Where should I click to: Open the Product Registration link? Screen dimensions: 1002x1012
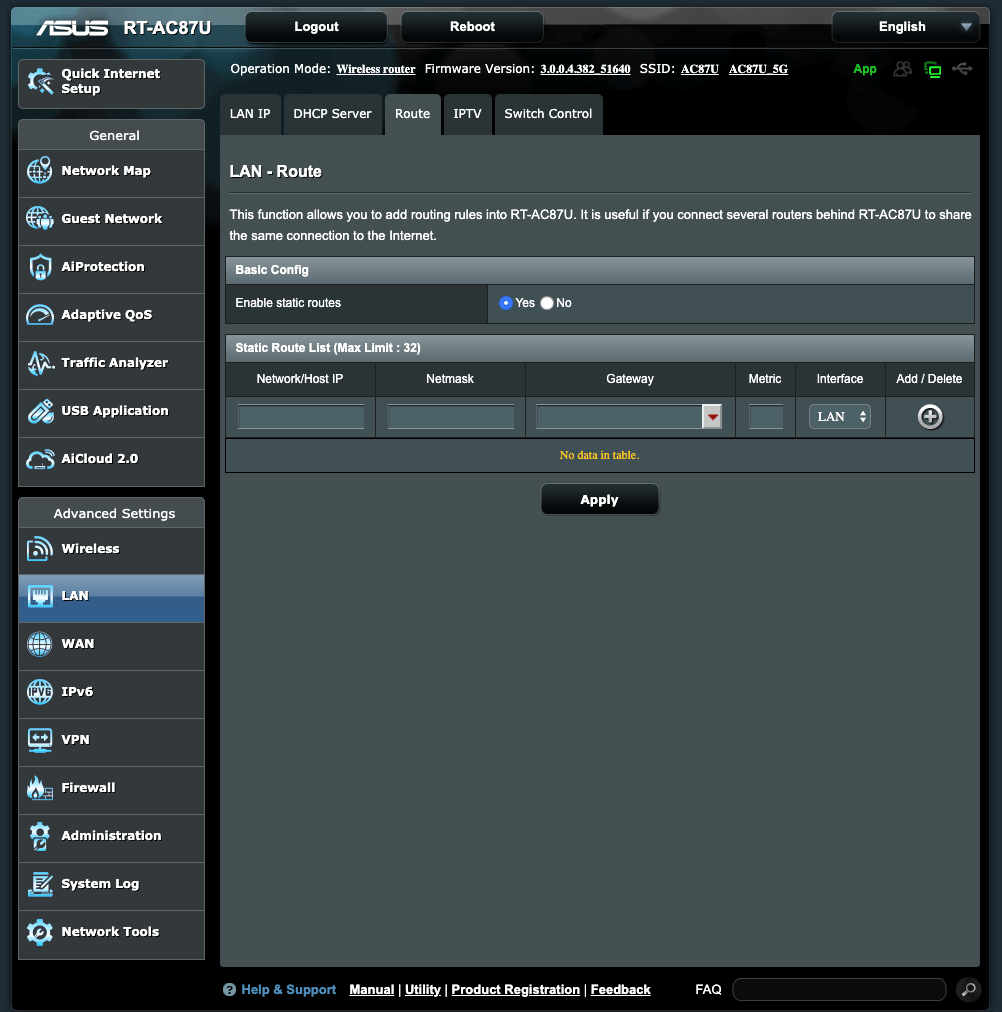515,989
